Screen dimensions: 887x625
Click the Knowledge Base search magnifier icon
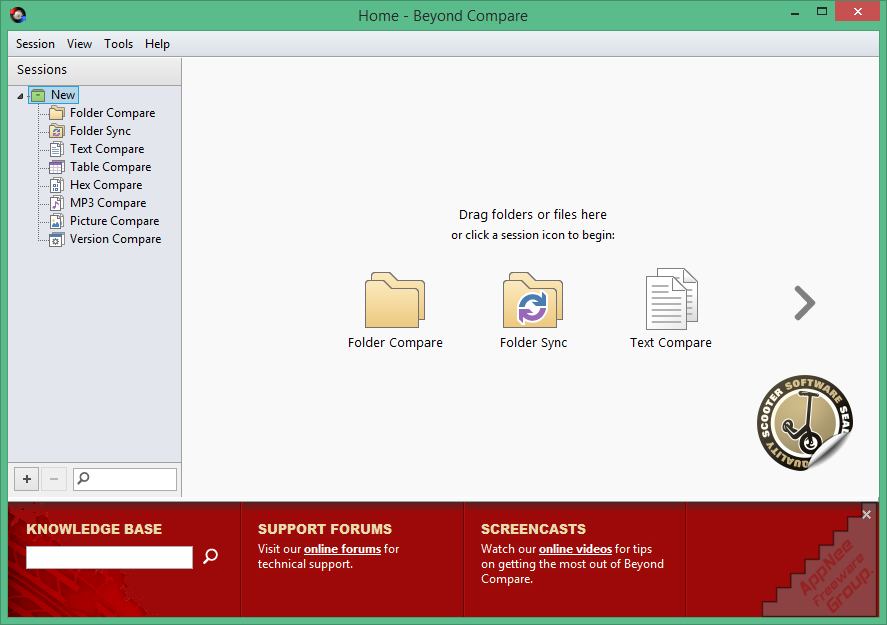click(x=210, y=556)
